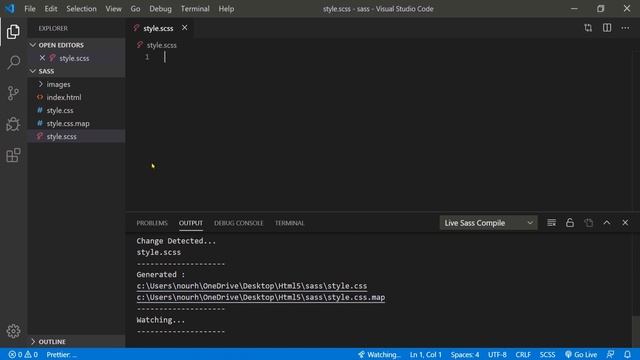This screenshot has width=640, height=360.
Task: Open the File menu
Action: 30,9
